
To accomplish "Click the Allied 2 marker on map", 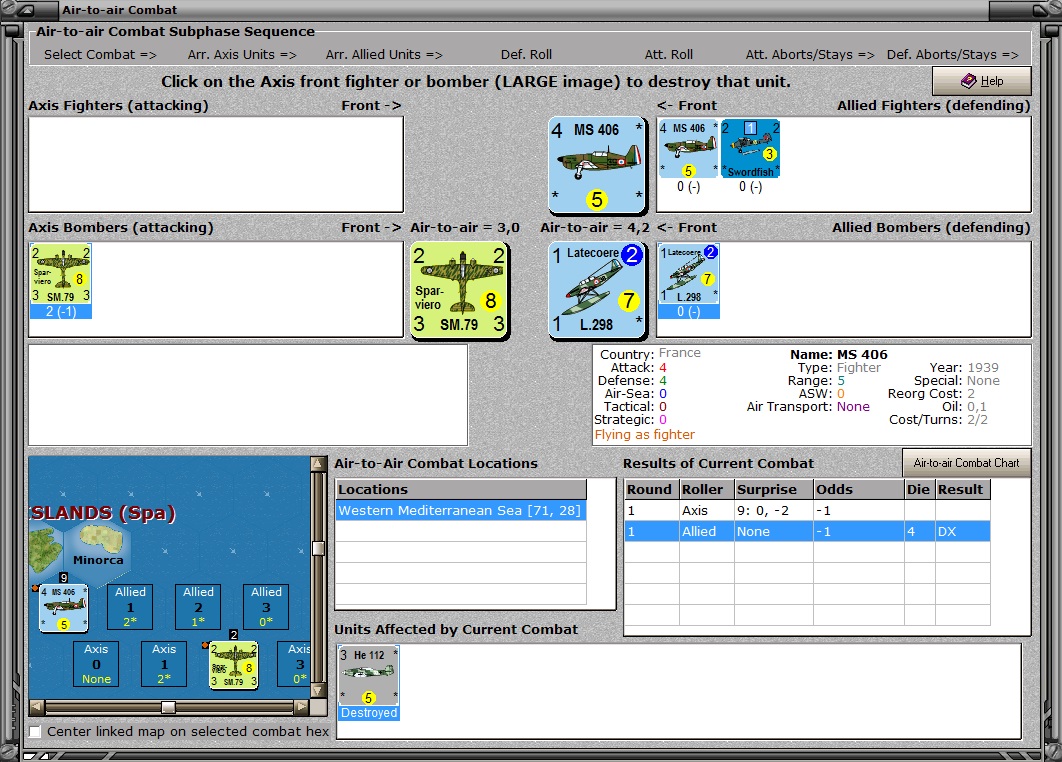I will [x=198, y=607].
